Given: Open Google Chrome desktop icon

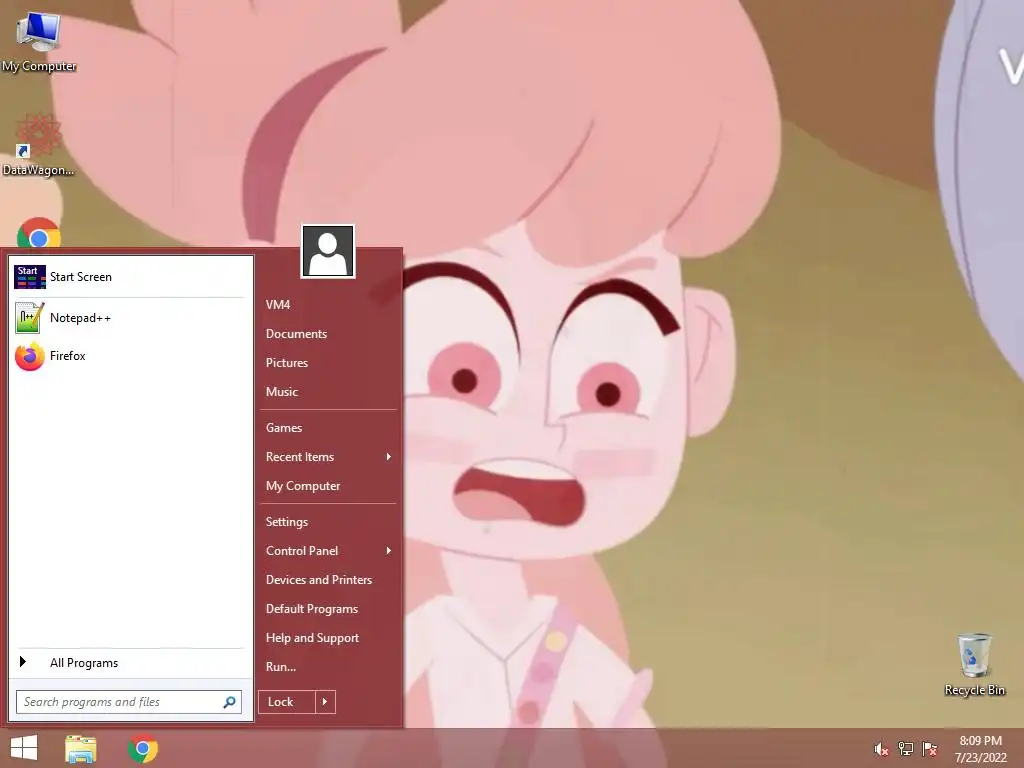Looking at the screenshot, I should (39, 233).
